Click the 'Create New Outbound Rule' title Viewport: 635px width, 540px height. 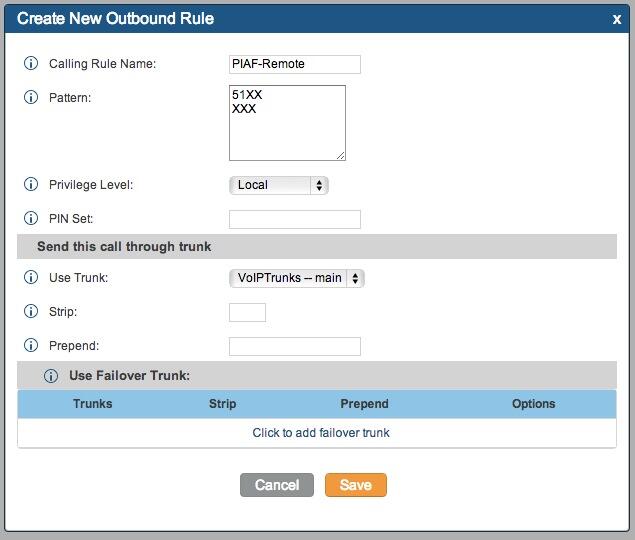115,18
